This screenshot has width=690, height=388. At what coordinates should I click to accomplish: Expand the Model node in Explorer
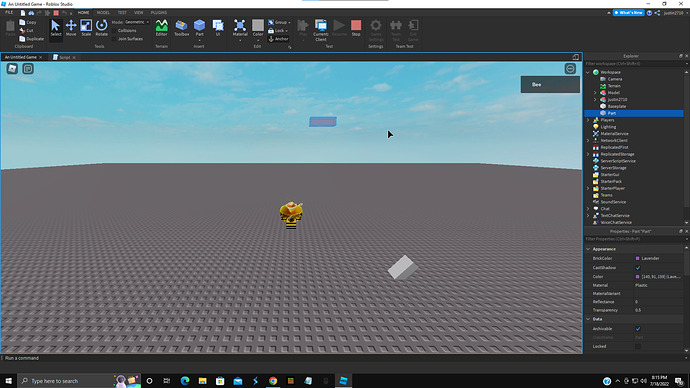pos(595,93)
